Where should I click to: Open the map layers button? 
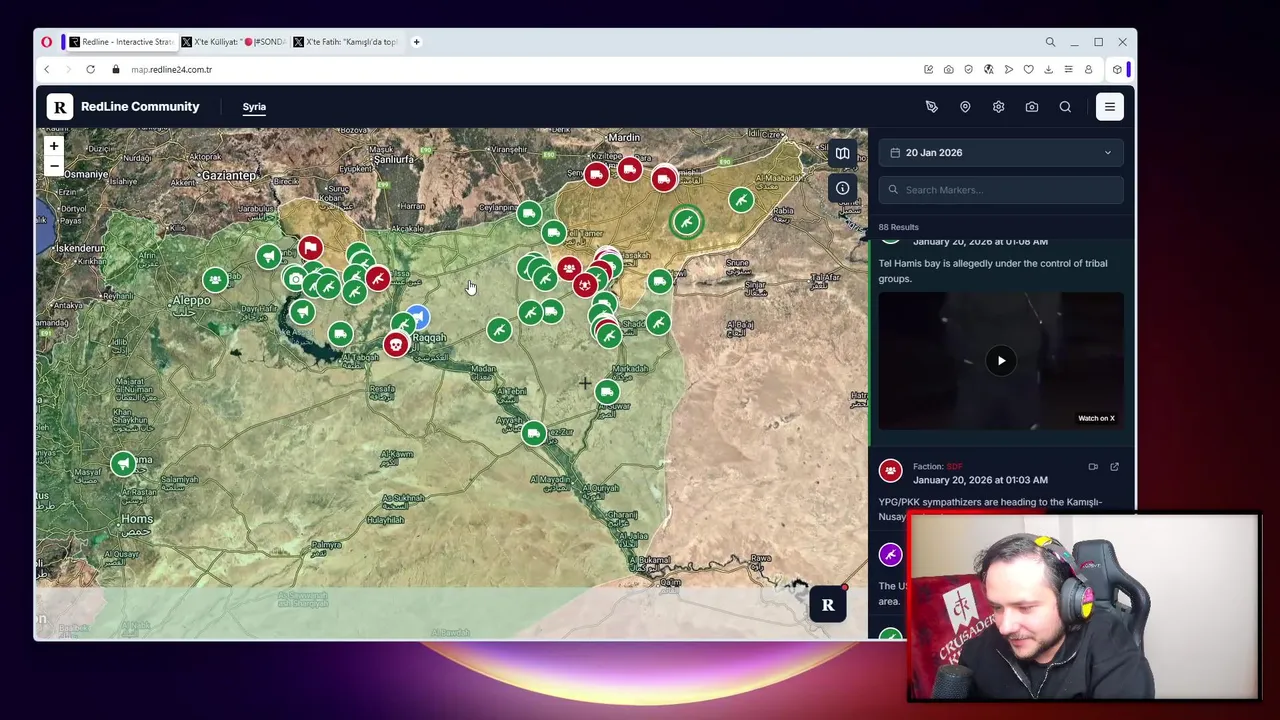843,153
